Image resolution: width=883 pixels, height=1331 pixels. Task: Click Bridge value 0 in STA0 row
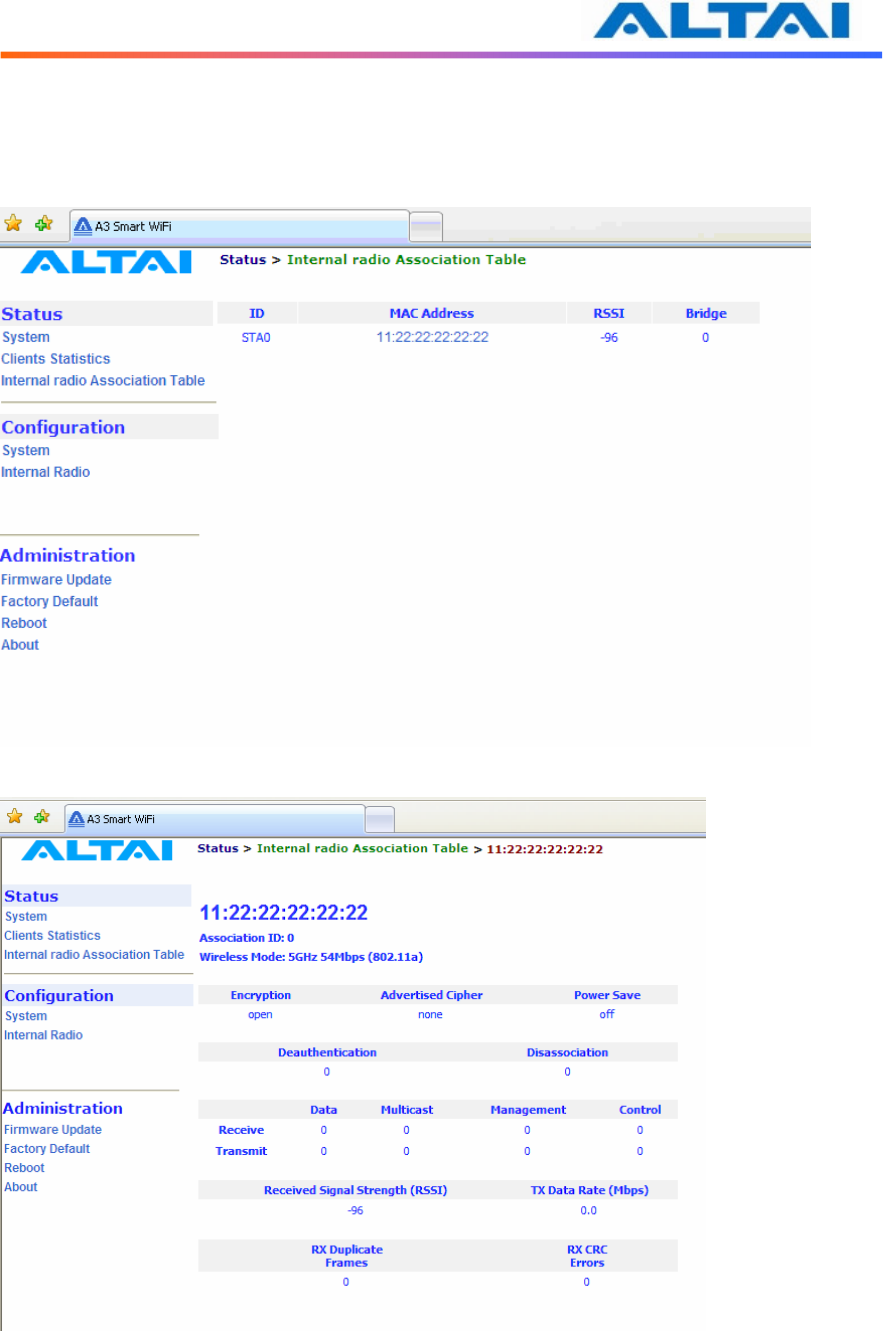705,338
